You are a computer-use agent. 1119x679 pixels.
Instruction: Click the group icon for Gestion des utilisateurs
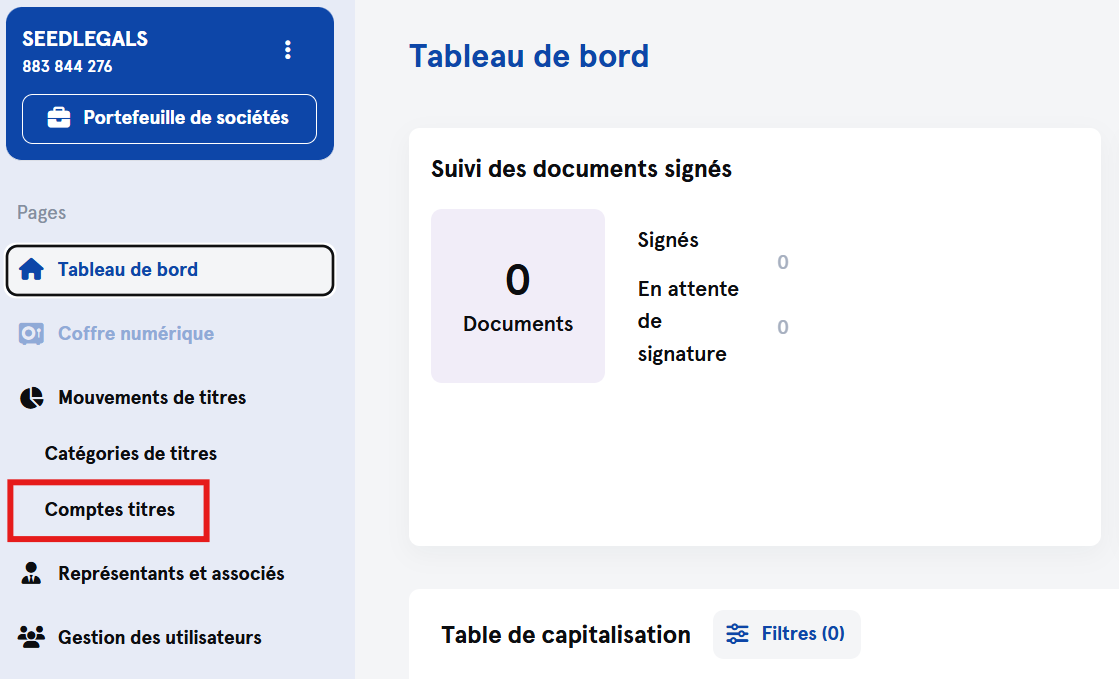[x=32, y=638]
